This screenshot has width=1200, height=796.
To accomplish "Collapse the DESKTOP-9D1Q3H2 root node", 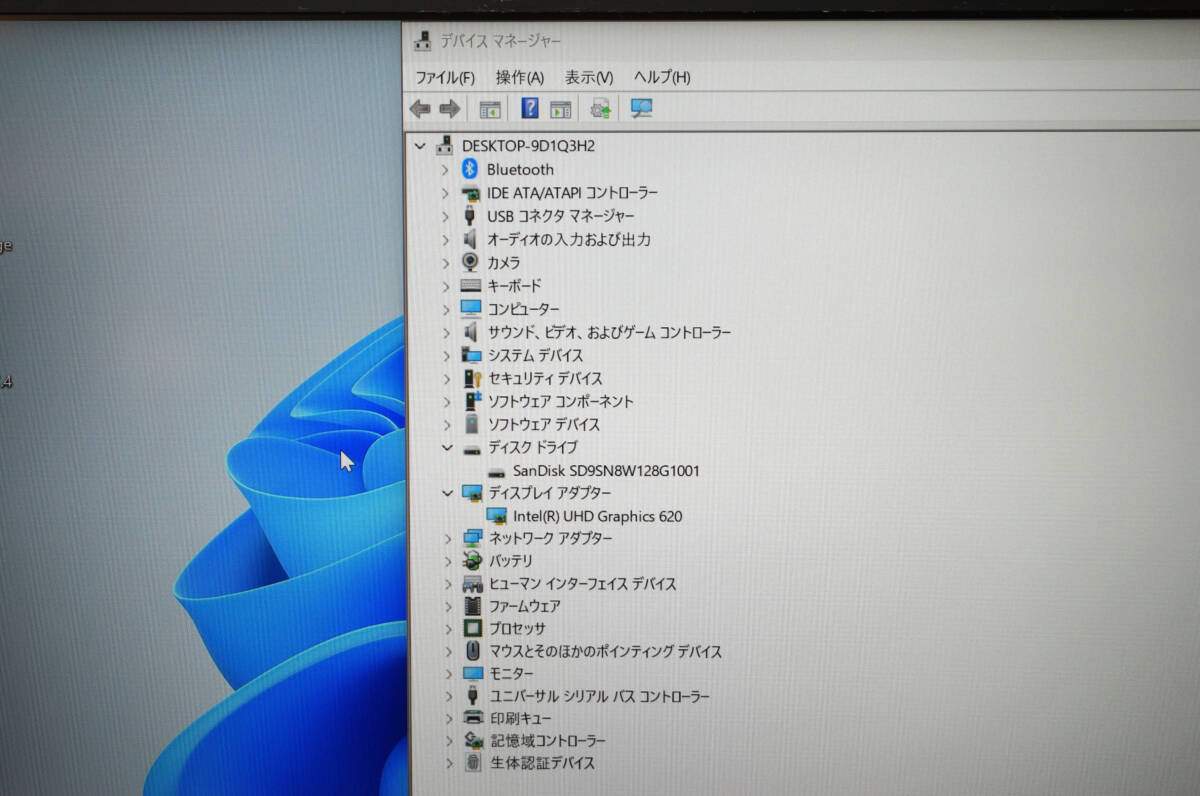I will tap(420, 146).
